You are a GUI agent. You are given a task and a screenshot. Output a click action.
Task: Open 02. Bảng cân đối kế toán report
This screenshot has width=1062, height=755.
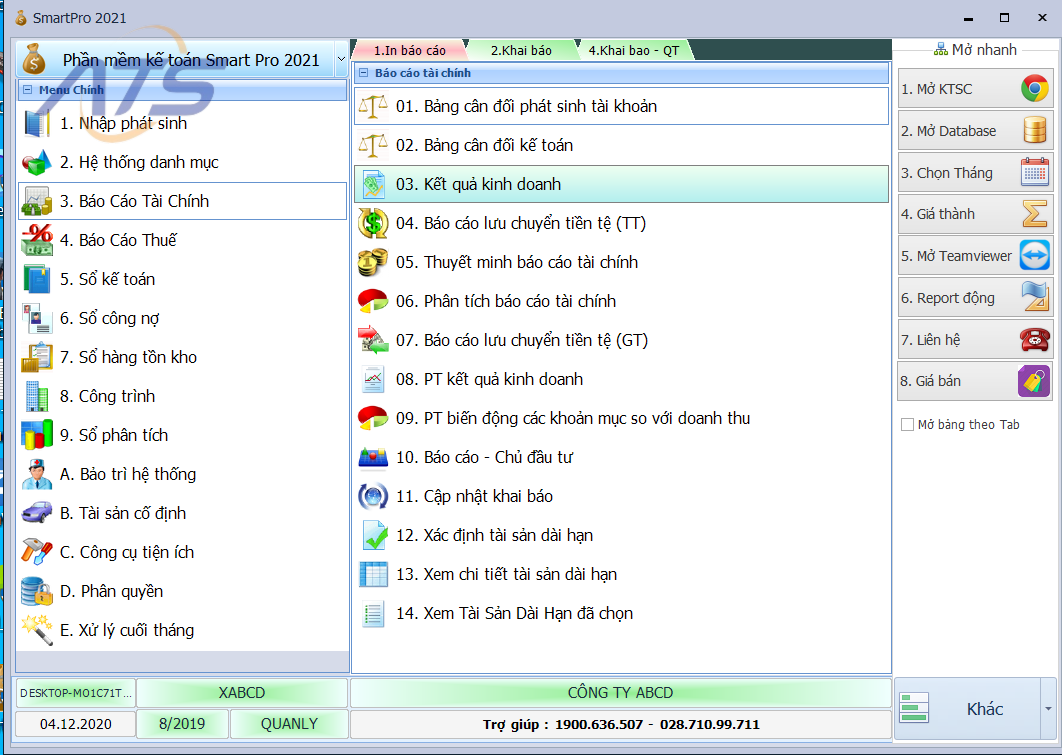click(x=484, y=145)
